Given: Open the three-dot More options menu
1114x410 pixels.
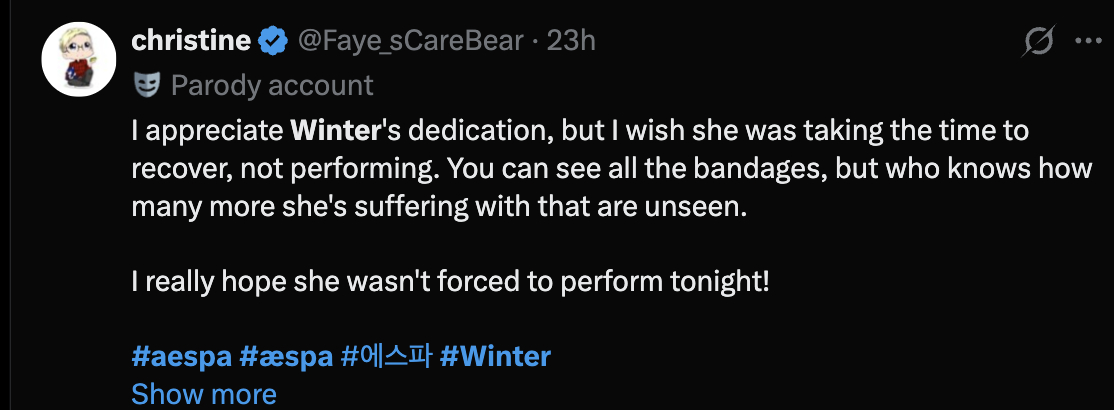Looking at the screenshot, I should [x=1088, y=41].
